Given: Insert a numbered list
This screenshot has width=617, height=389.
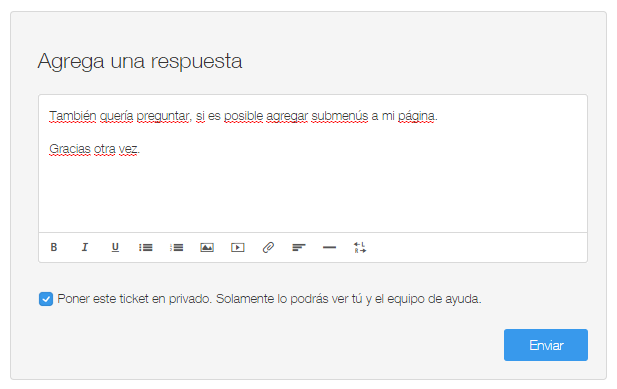Looking at the screenshot, I should click(x=176, y=247).
